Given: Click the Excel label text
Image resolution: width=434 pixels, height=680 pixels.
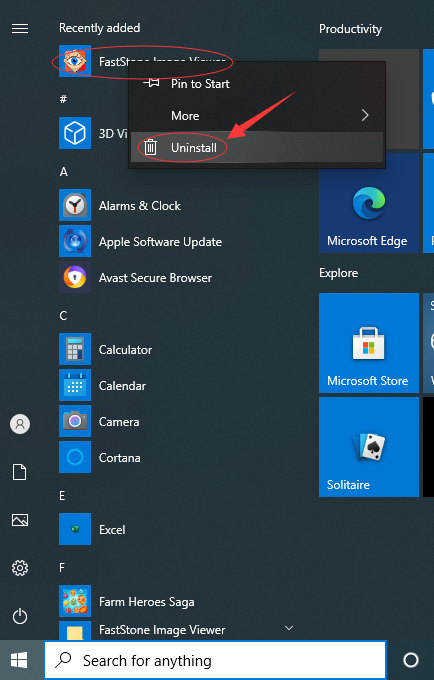Looking at the screenshot, I should (x=112, y=530).
